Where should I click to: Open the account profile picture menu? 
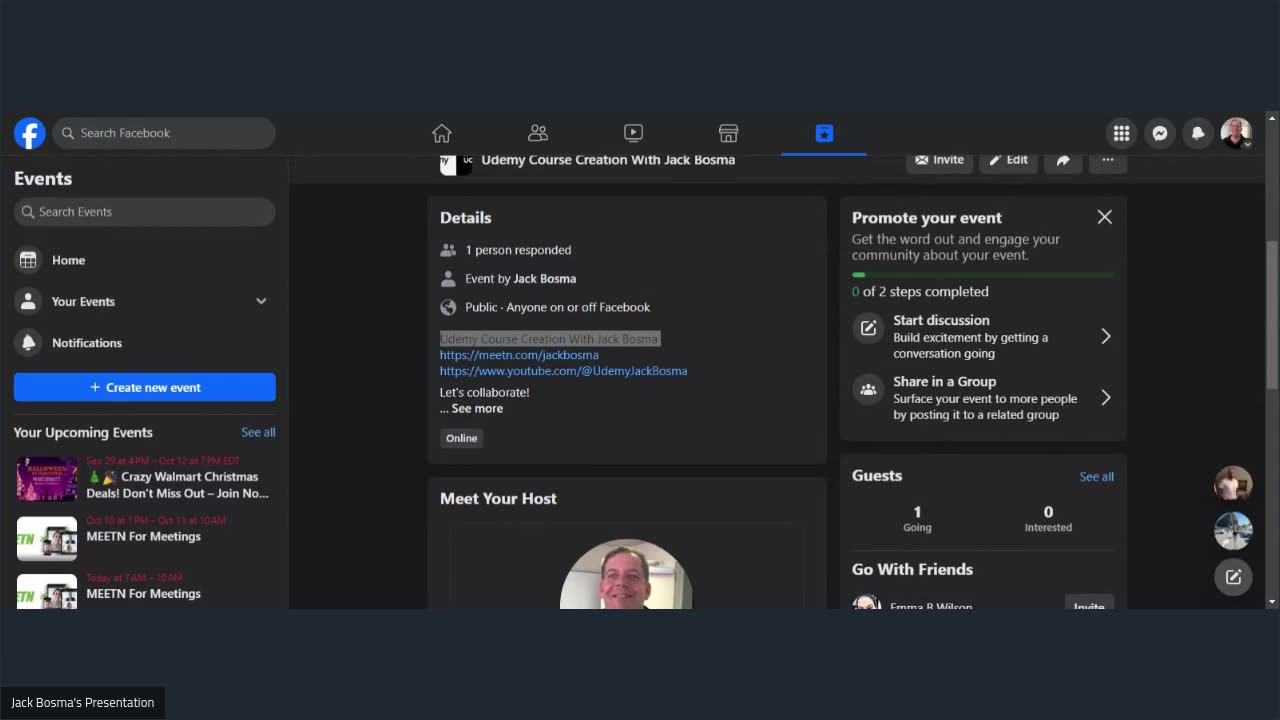1236,133
